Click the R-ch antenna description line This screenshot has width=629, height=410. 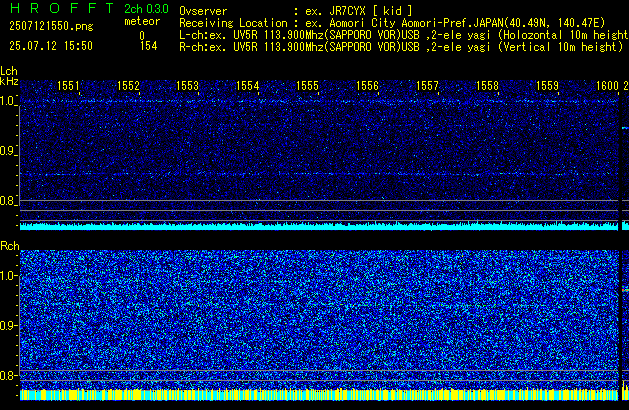coord(401,47)
